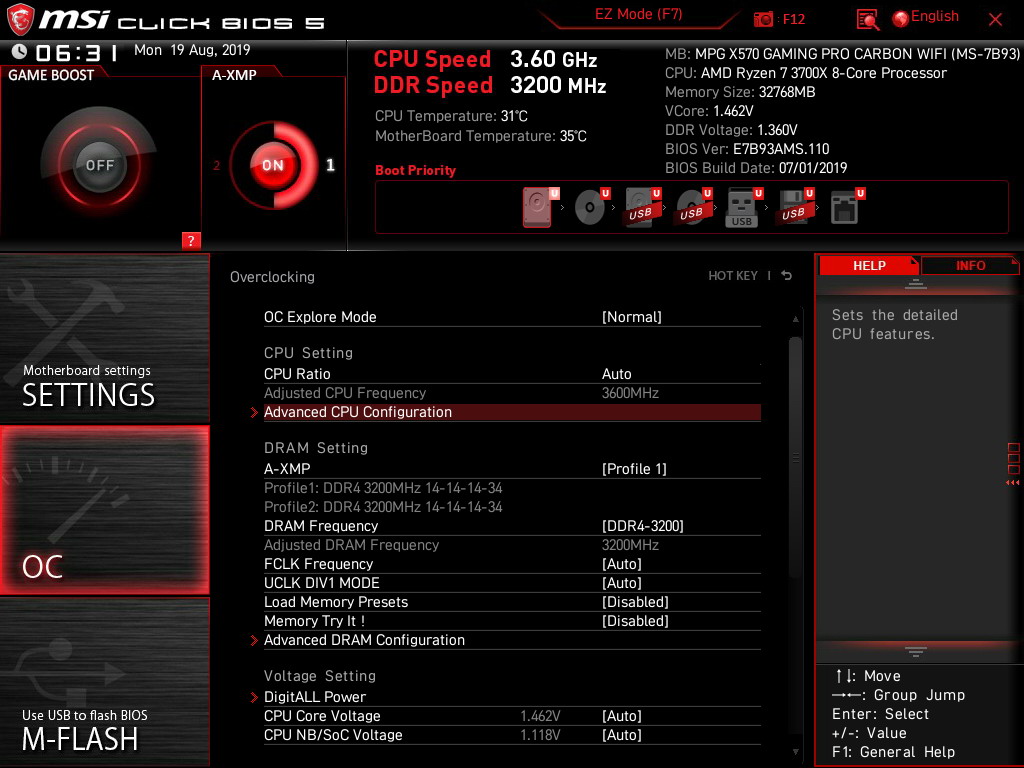Change DRAM Frequency [DDR4-3200] value
Viewport: 1024px width, 768px height.
point(512,526)
